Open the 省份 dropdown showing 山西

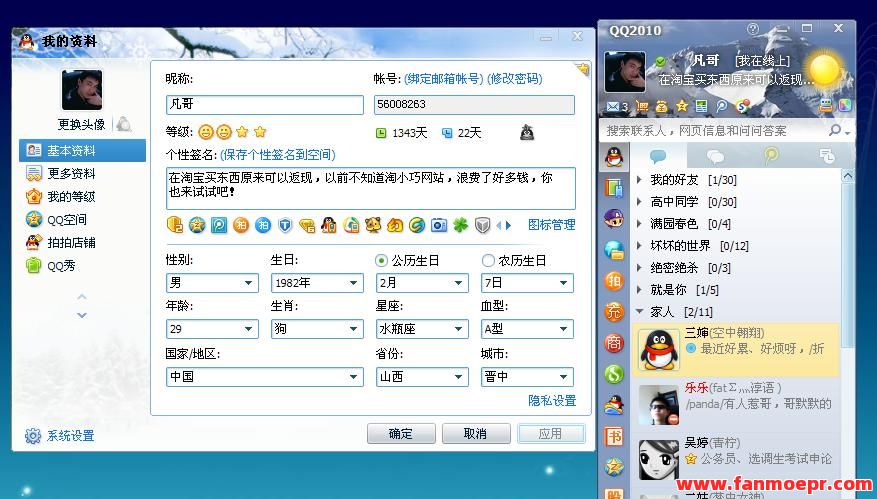coord(422,377)
